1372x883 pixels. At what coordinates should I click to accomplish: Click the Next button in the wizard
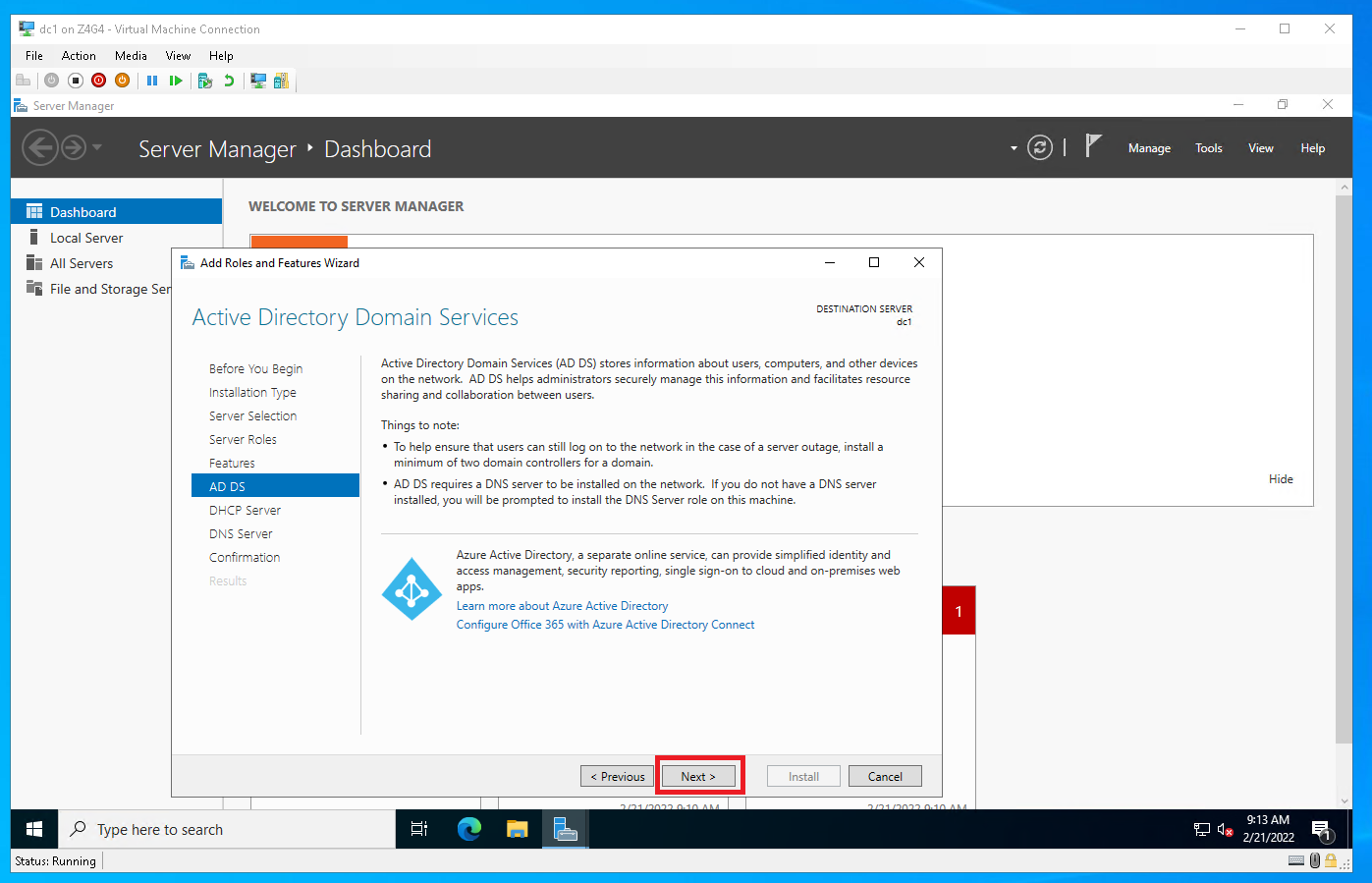698,776
